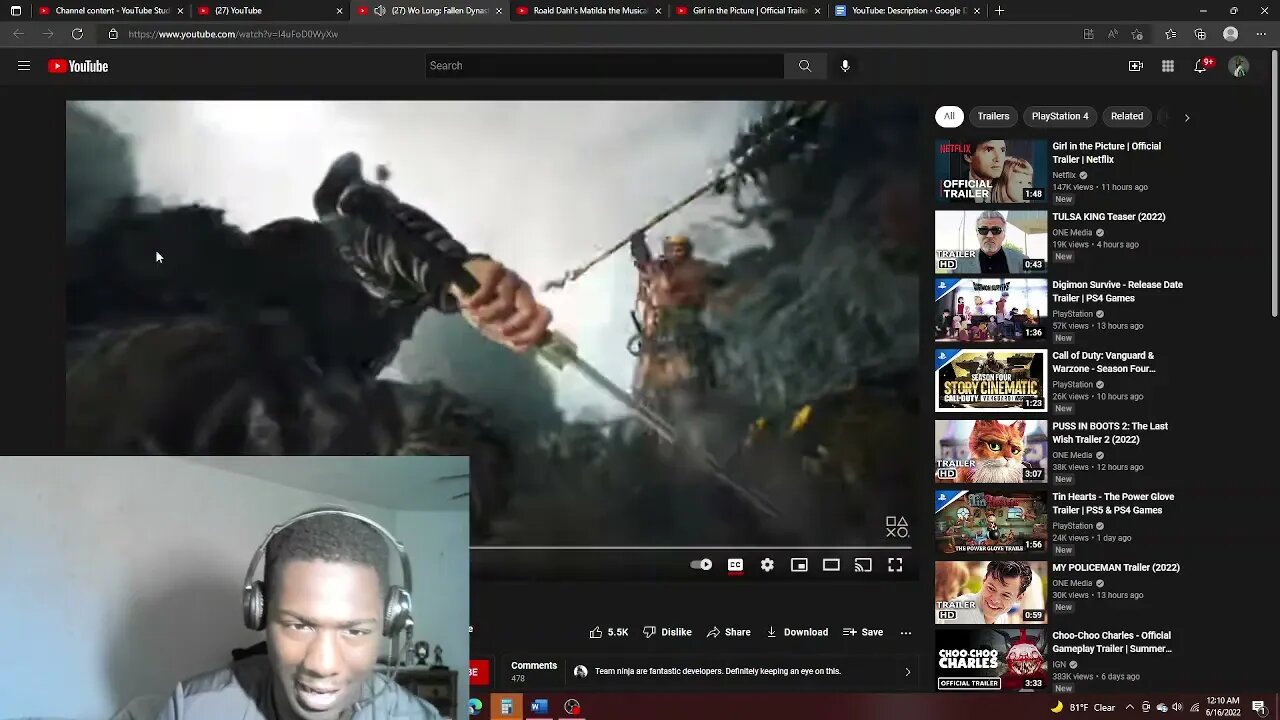Image resolution: width=1280 pixels, height=720 pixels.
Task: Show more filter chips with right arrow
Action: (1187, 117)
